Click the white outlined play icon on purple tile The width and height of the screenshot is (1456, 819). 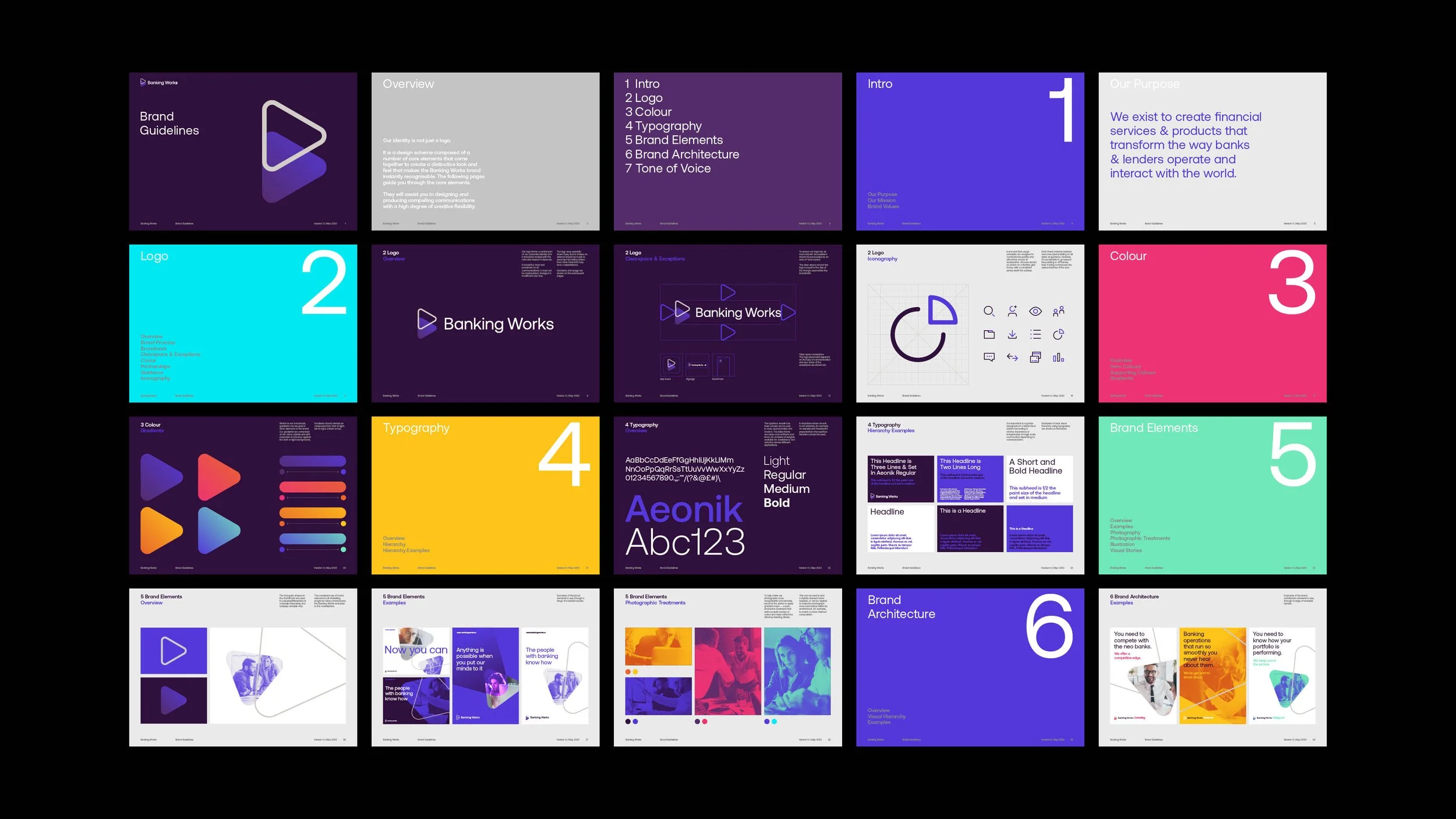pos(174,651)
